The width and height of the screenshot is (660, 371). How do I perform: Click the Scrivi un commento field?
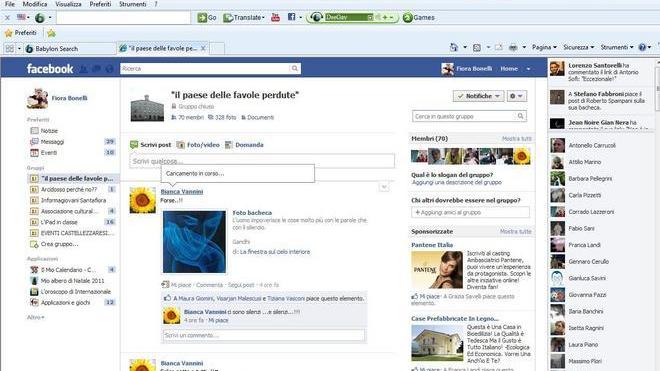pos(263,335)
